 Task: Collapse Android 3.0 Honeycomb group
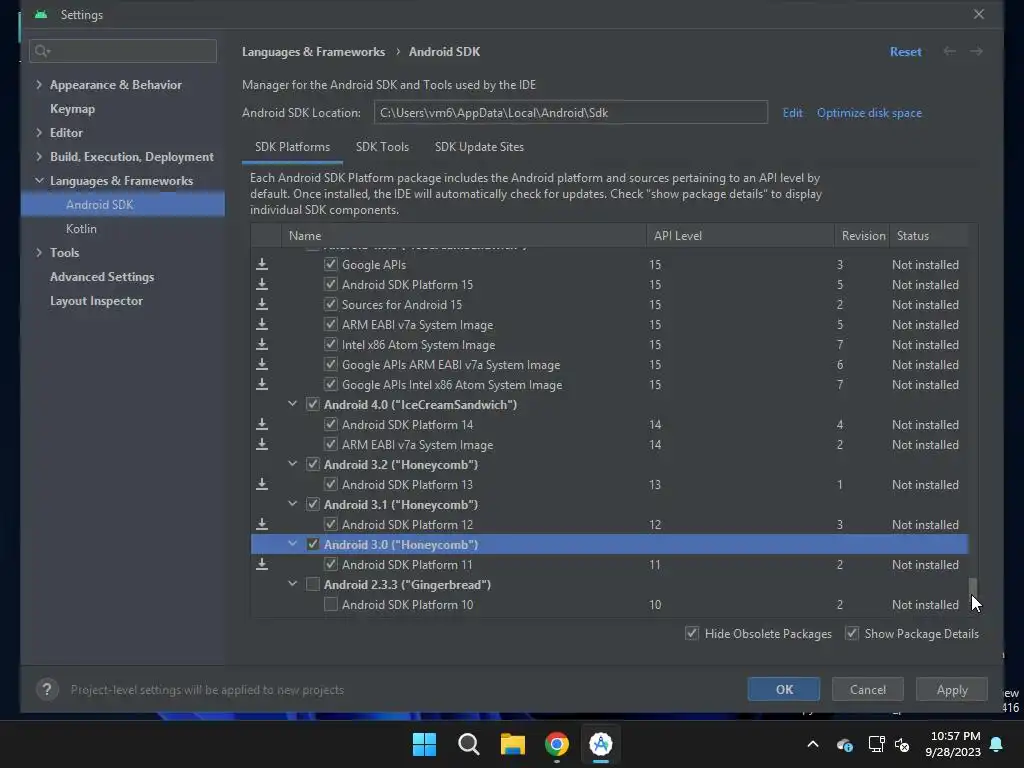293,544
